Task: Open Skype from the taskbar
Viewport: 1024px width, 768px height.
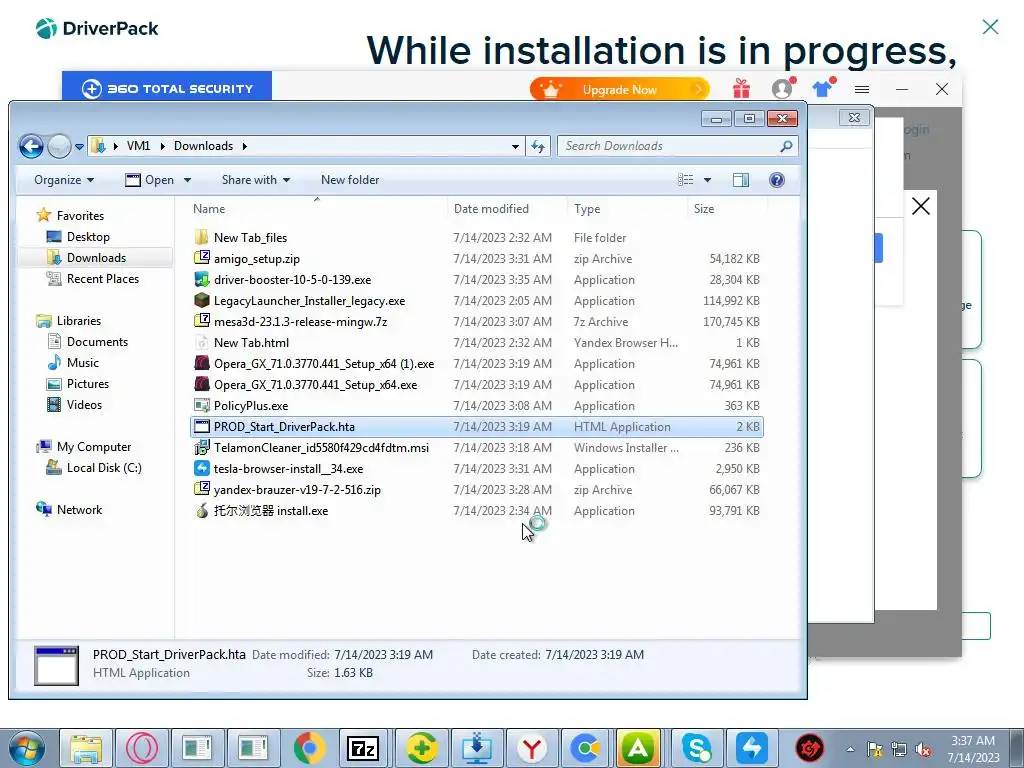Action: point(696,748)
